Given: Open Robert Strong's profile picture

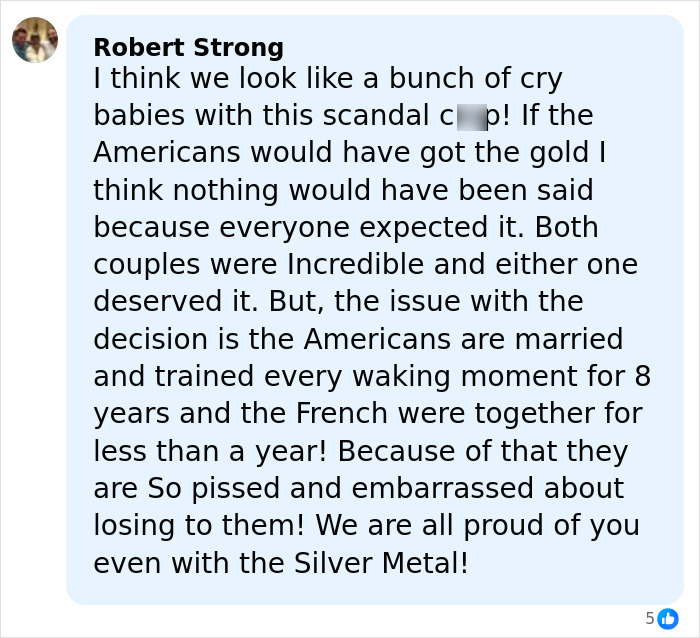Looking at the screenshot, I should pyautogui.click(x=35, y=40).
